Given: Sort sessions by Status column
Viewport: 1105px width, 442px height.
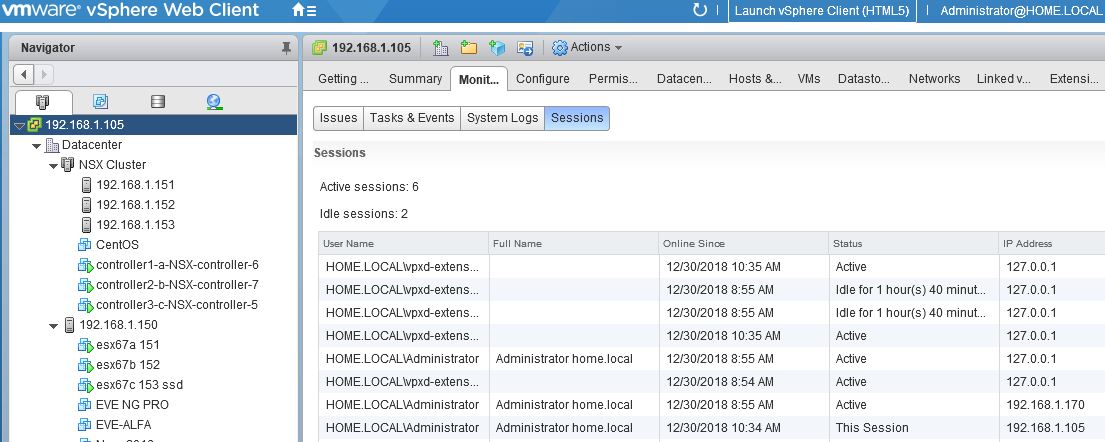Looking at the screenshot, I should (913, 243).
